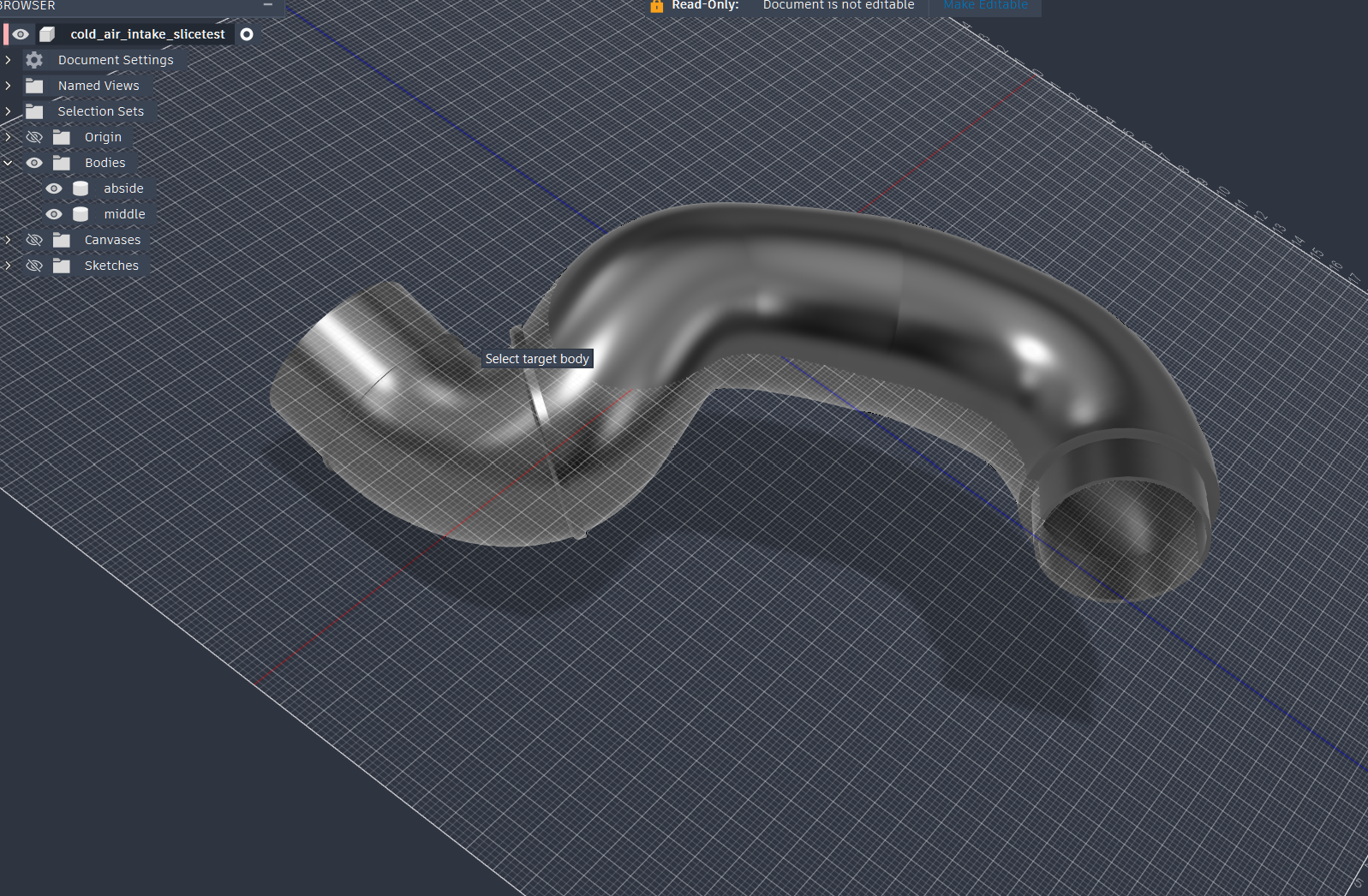Screen dimensions: 1368x896
Task: Activate the cold_air_intake_slicetest radio button
Action: [247, 34]
